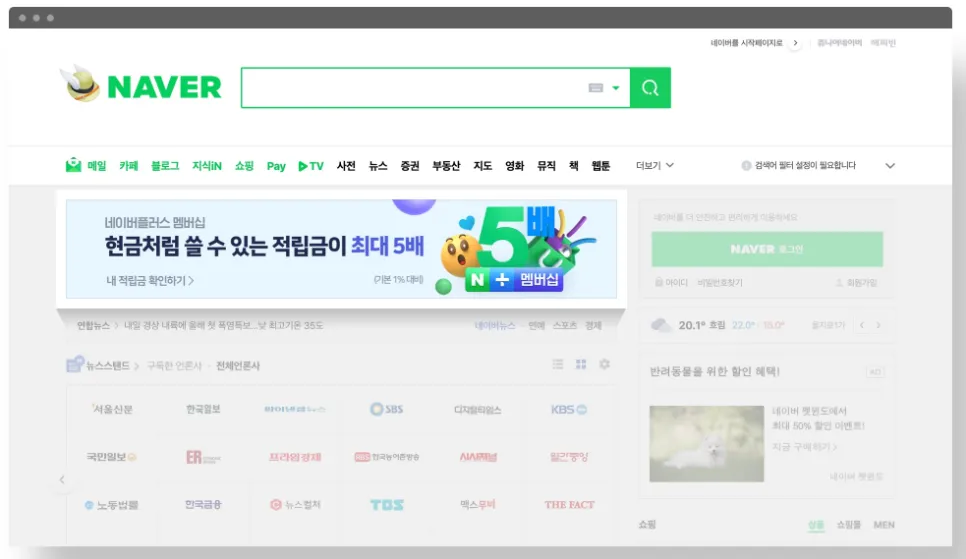Open the SBS press logo
Screen dimensions: 966x559
(386, 409)
